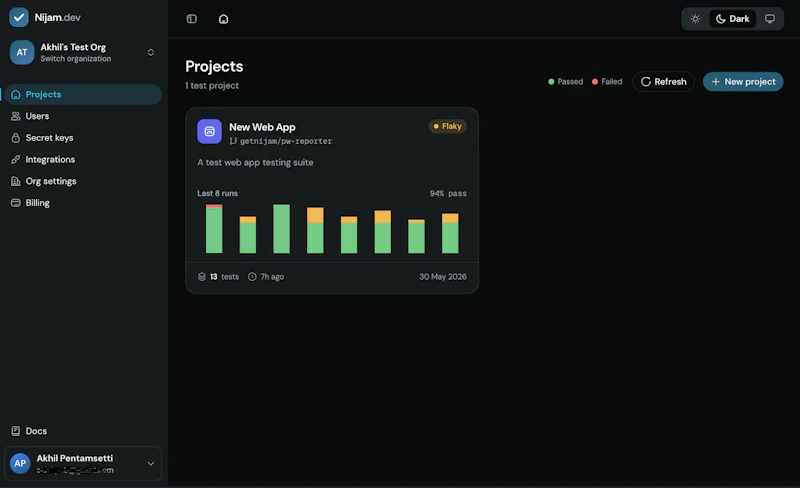Click 'A test web app testing suite' description
800x488 pixels.
point(255,162)
